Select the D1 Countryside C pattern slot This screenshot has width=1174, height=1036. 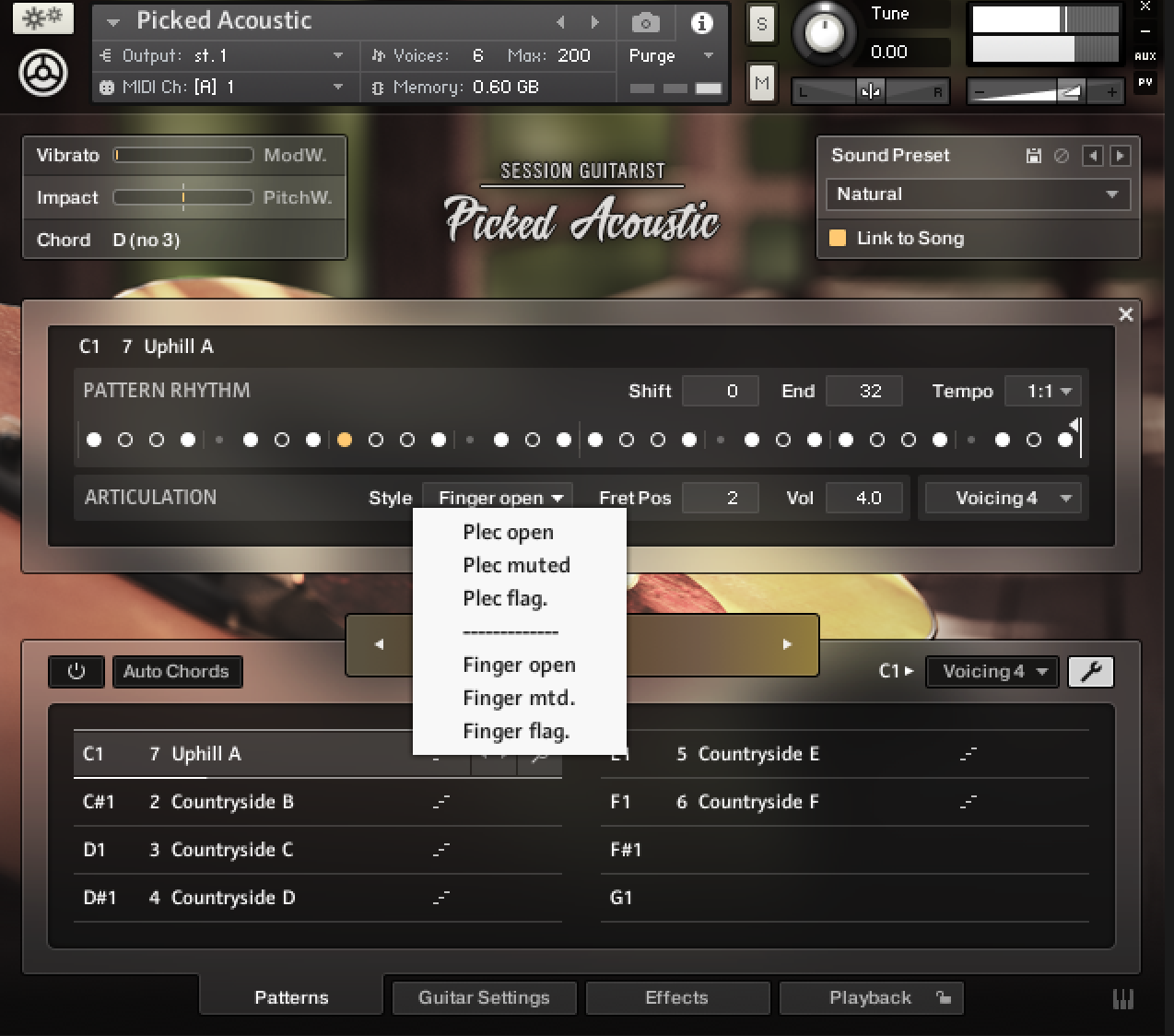click(317, 850)
